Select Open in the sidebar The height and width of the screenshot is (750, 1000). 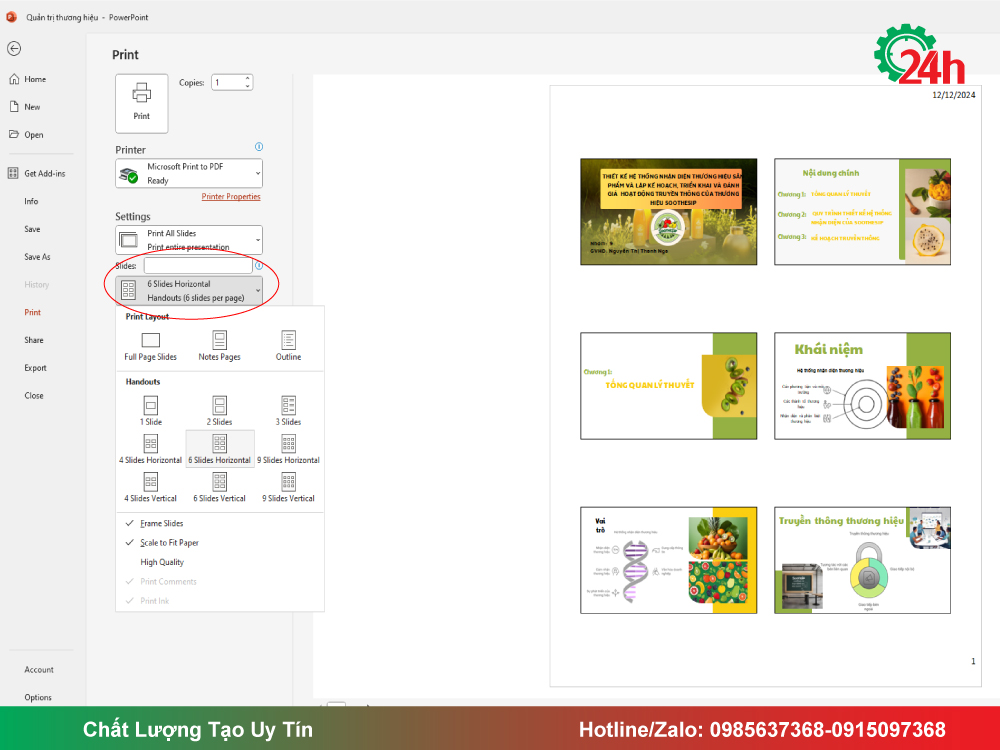click(x=27, y=135)
